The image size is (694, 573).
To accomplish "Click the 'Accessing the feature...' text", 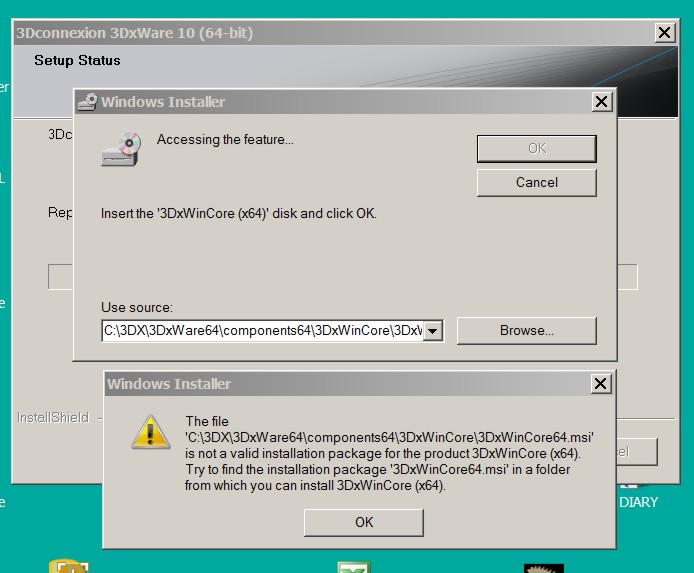I will 225,140.
